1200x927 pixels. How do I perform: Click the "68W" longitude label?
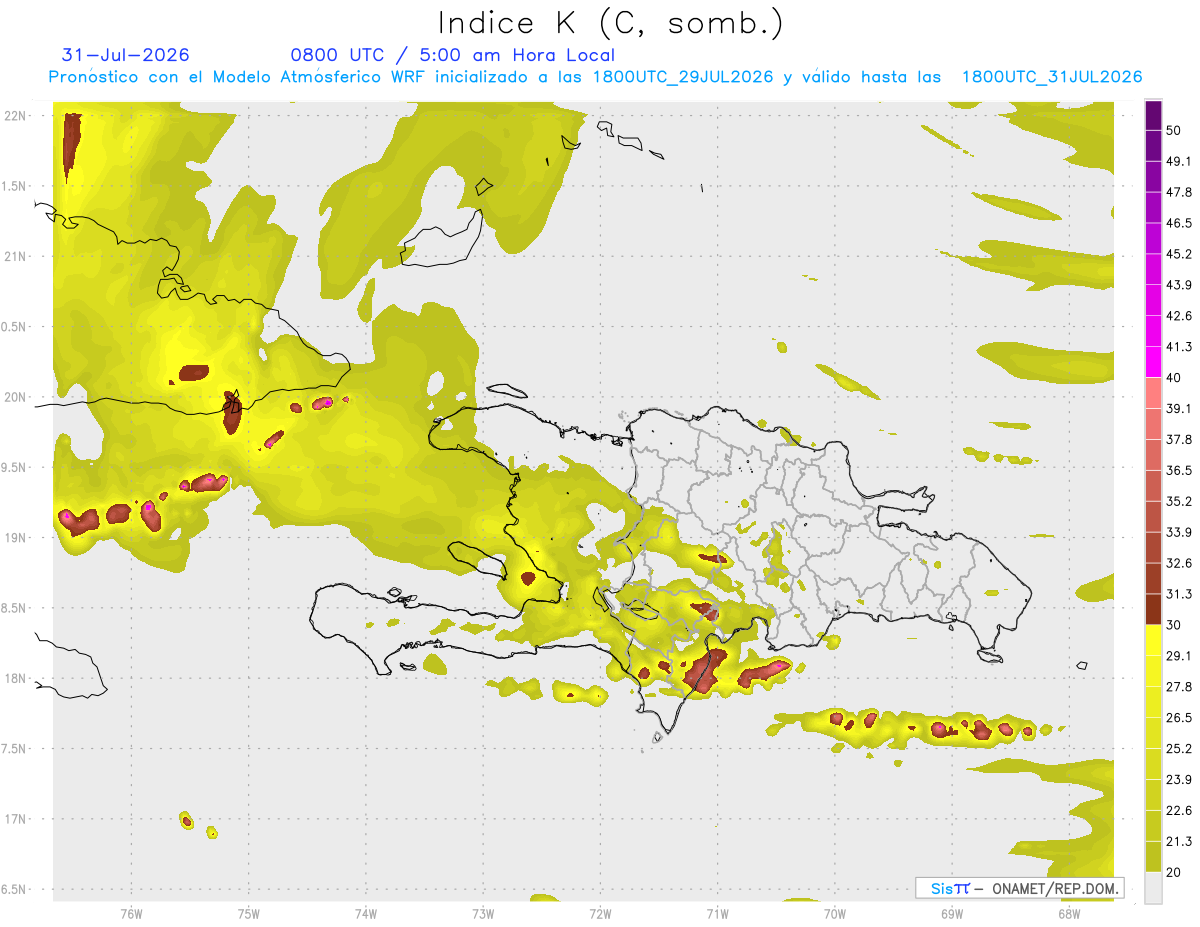coord(1069,914)
